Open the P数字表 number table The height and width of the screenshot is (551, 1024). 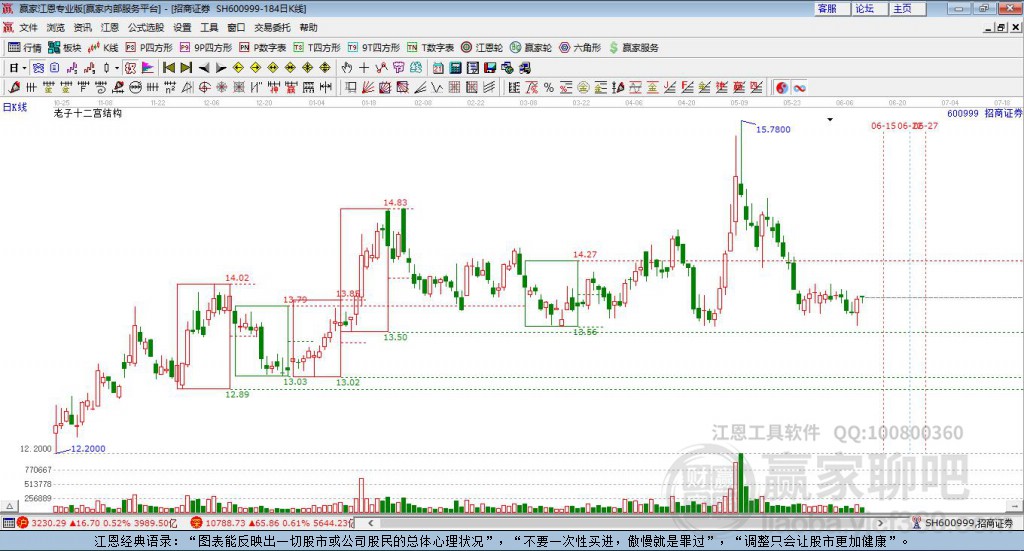tap(263, 48)
